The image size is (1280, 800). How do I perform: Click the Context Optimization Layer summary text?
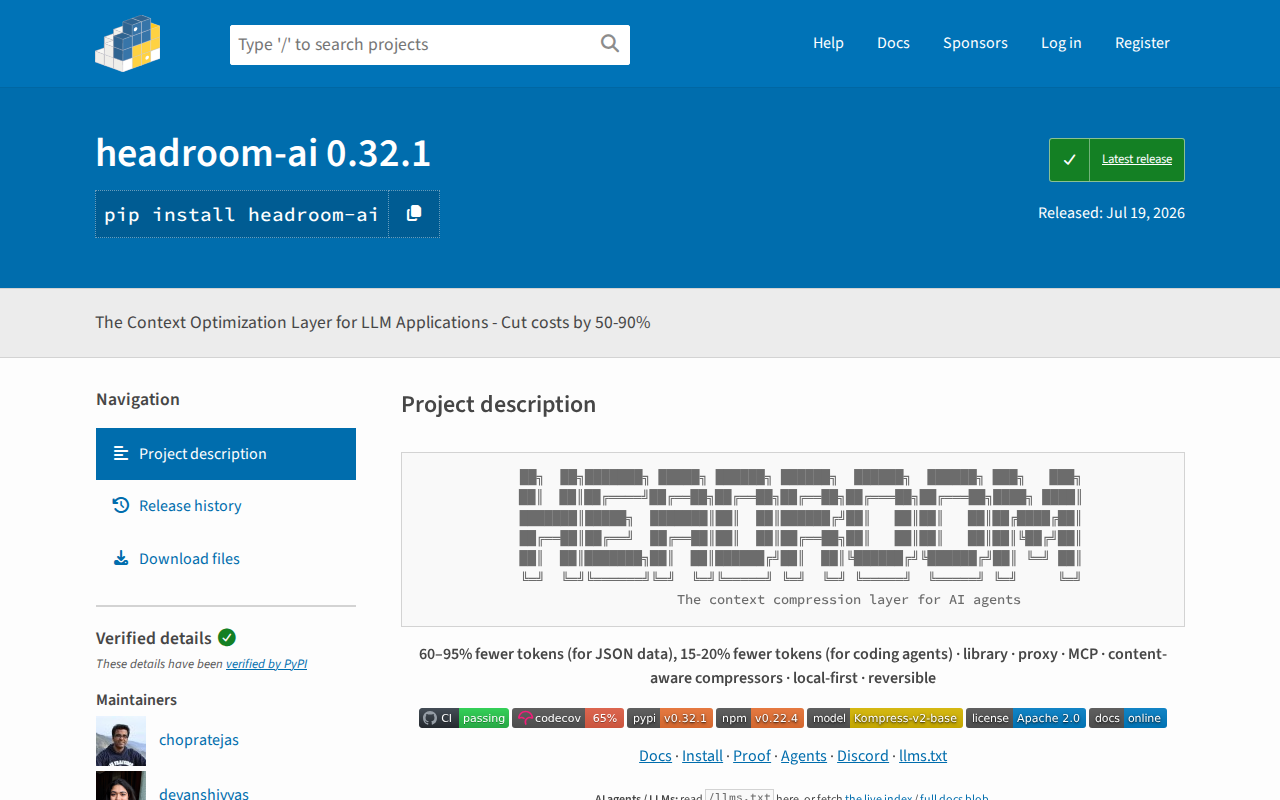pyautogui.click(x=373, y=322)
